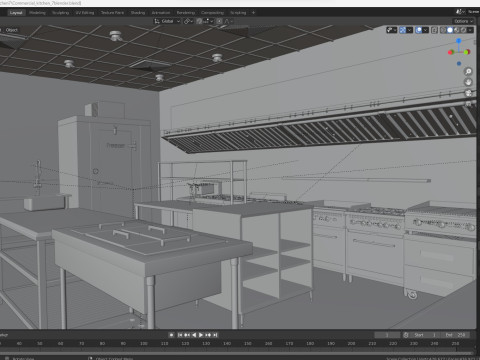
Task: Open the UV Editing workspace tab
Action: click(x=85, y=13)
